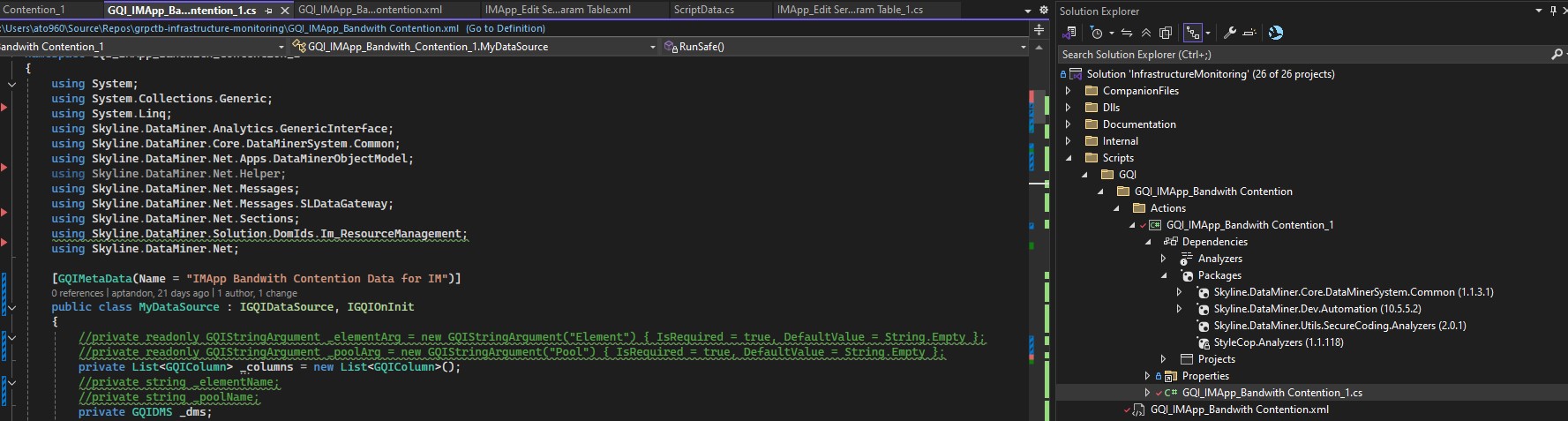Pin the active GQI_IMApp_Ba...ntention_1.cs tab
Screen dimensions: 1568x421
269,11
